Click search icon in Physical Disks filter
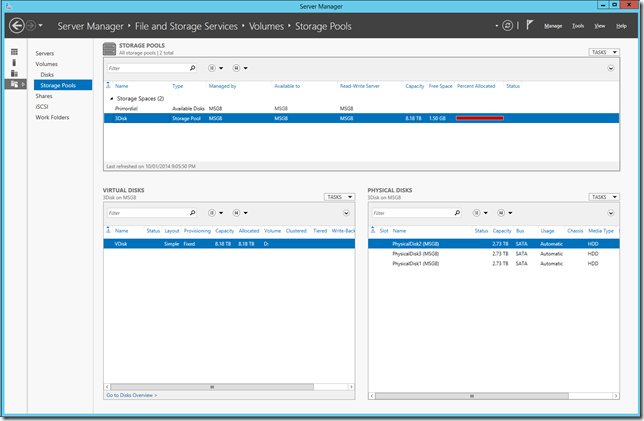This screenshot has width=644, height=421. pos(458,213)
